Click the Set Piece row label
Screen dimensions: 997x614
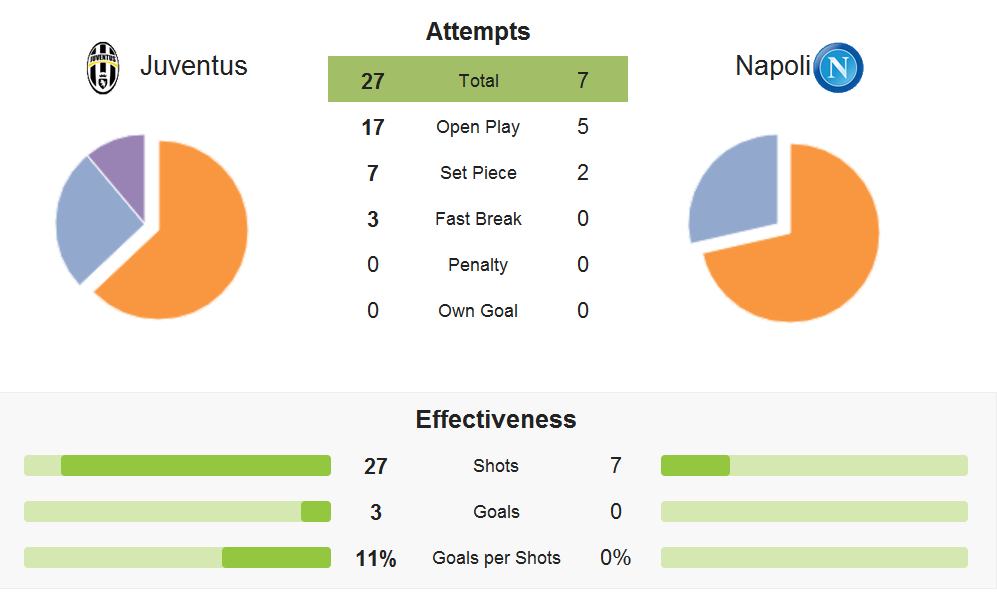[x=478, y=173]
